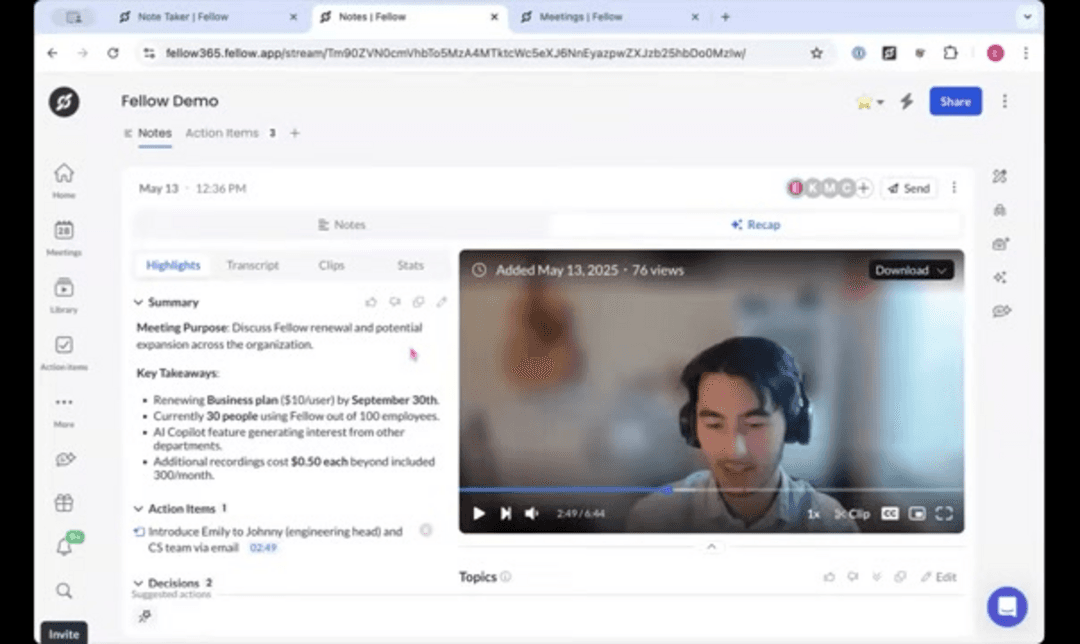Open the Action Items tab
The image size is (1080, 644).
(x=222, y=132)
